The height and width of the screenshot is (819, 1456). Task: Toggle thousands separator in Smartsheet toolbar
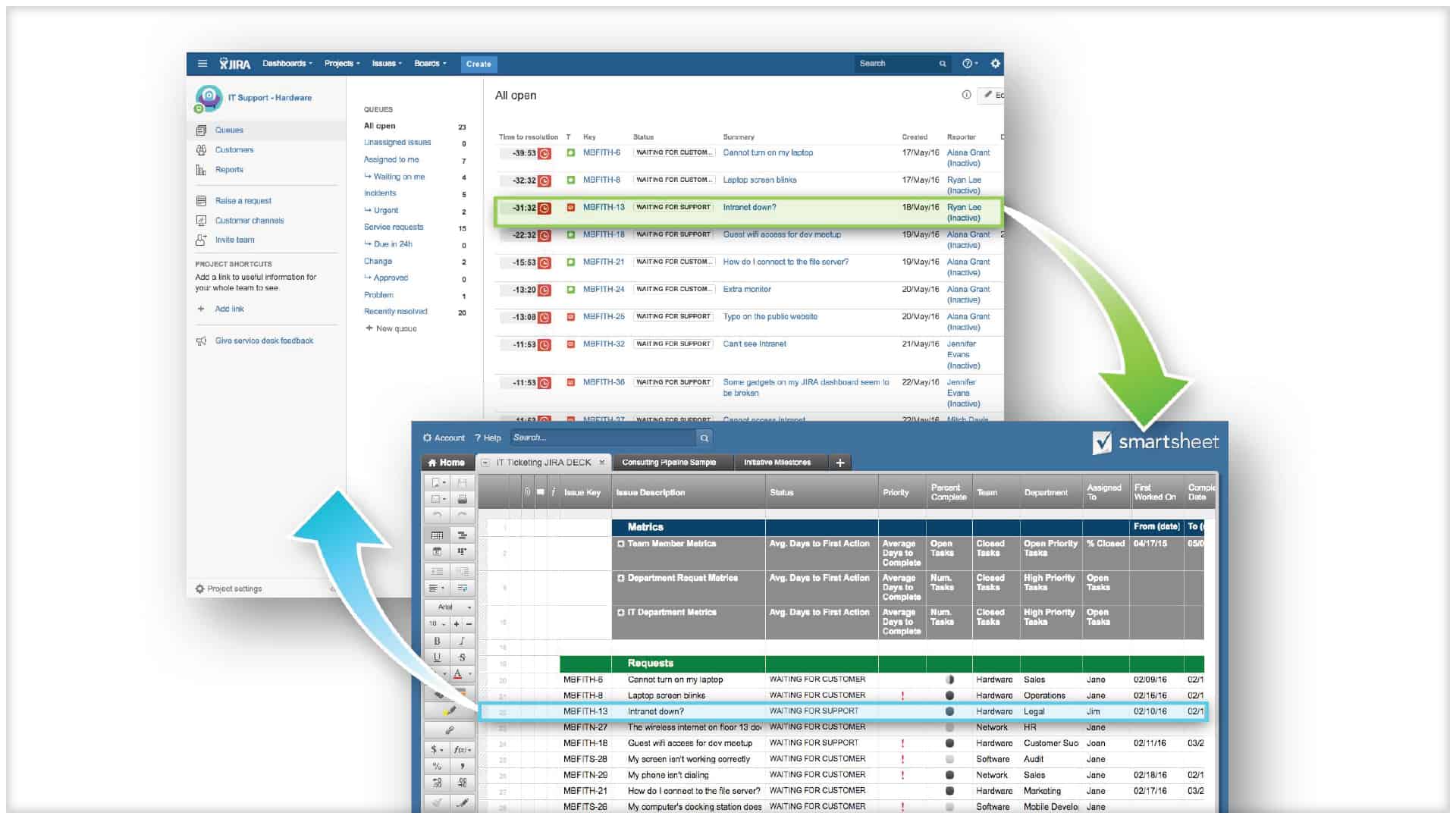(x=462, y=767)
